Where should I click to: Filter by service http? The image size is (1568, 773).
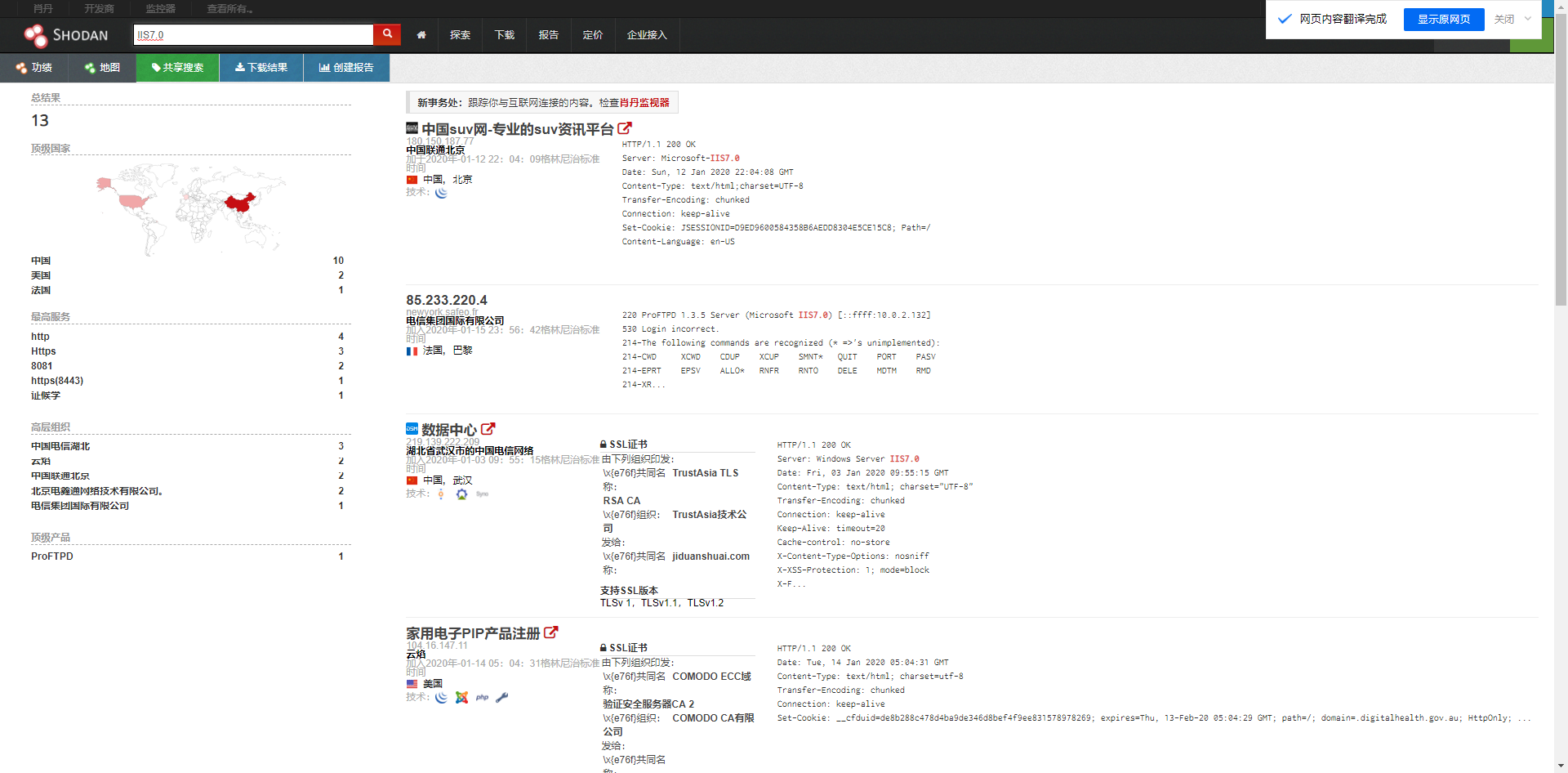(x=40, y=337)
